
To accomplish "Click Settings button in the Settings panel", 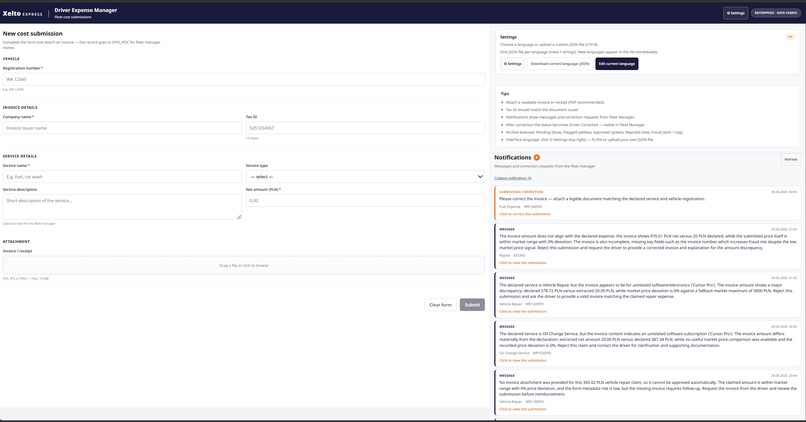I will (512, 64).
